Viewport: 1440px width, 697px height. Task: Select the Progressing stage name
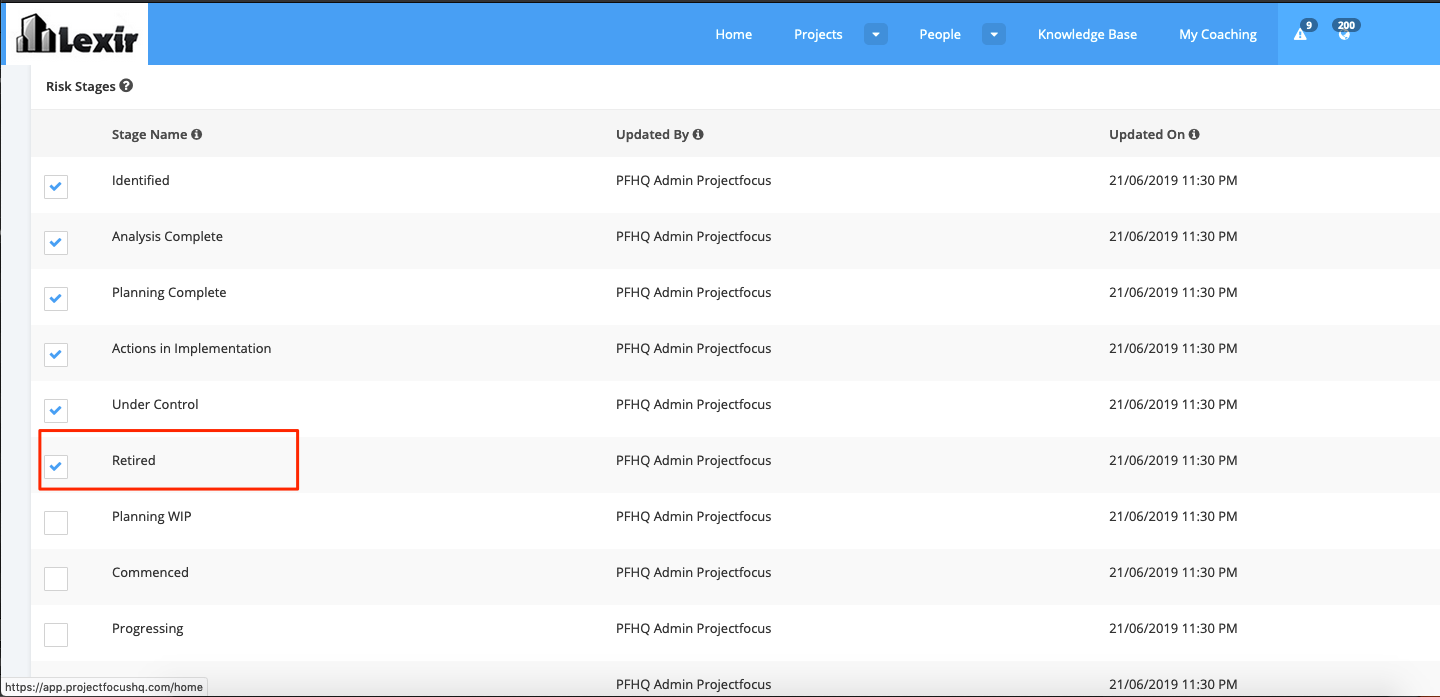(x=148, y=628)
